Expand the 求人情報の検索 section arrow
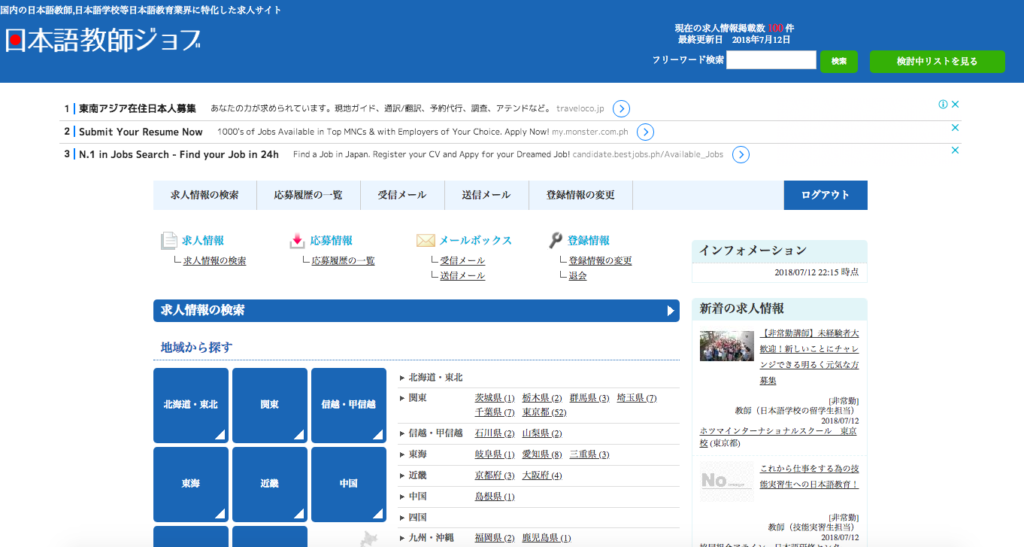This screenshot has height=547, width=1024. (671, 311)
